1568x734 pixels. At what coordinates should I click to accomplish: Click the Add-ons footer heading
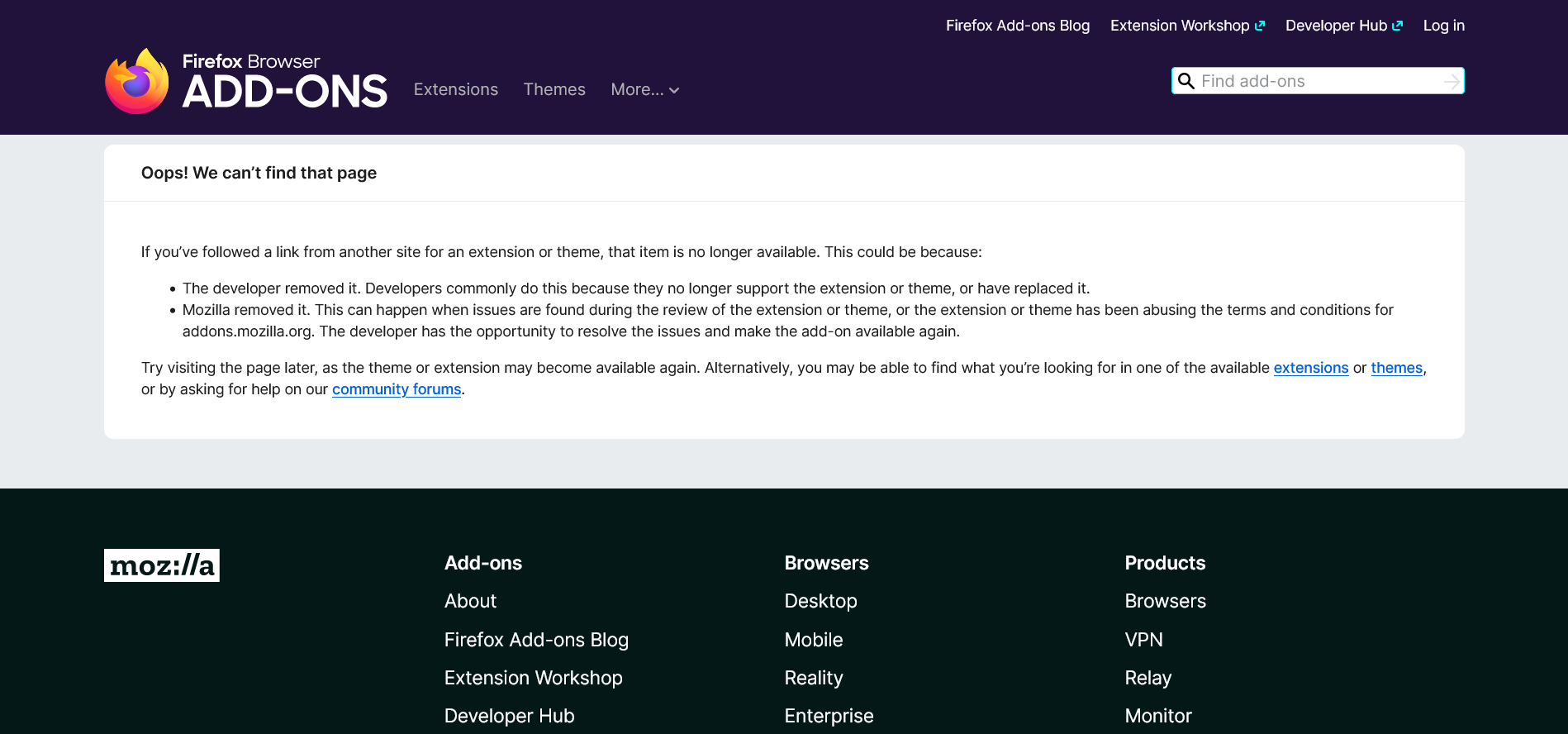coord(483,563)
